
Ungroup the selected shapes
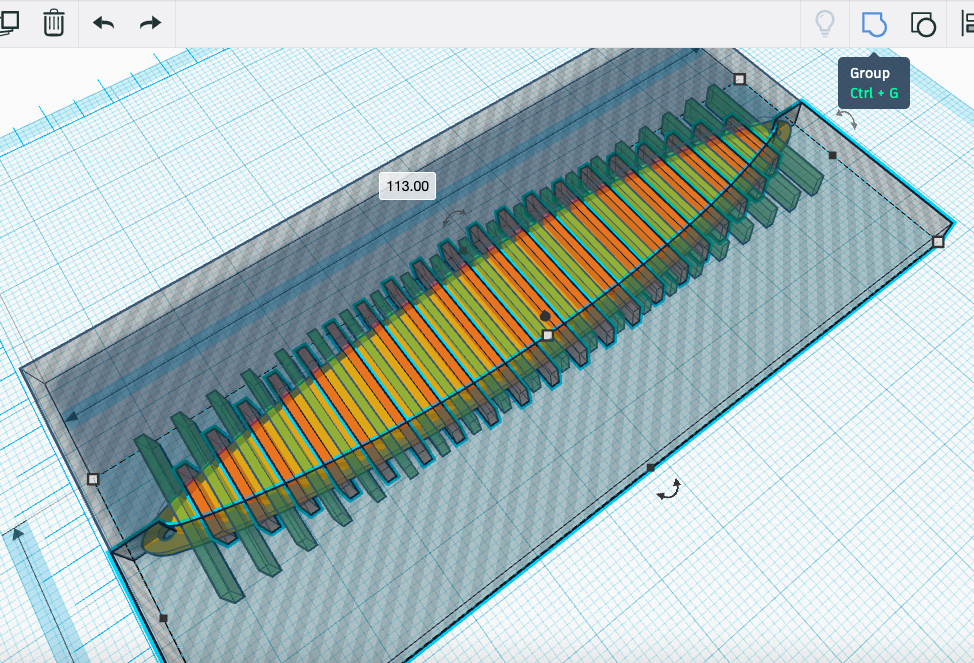pyautogui.click(x=923, y=24)
